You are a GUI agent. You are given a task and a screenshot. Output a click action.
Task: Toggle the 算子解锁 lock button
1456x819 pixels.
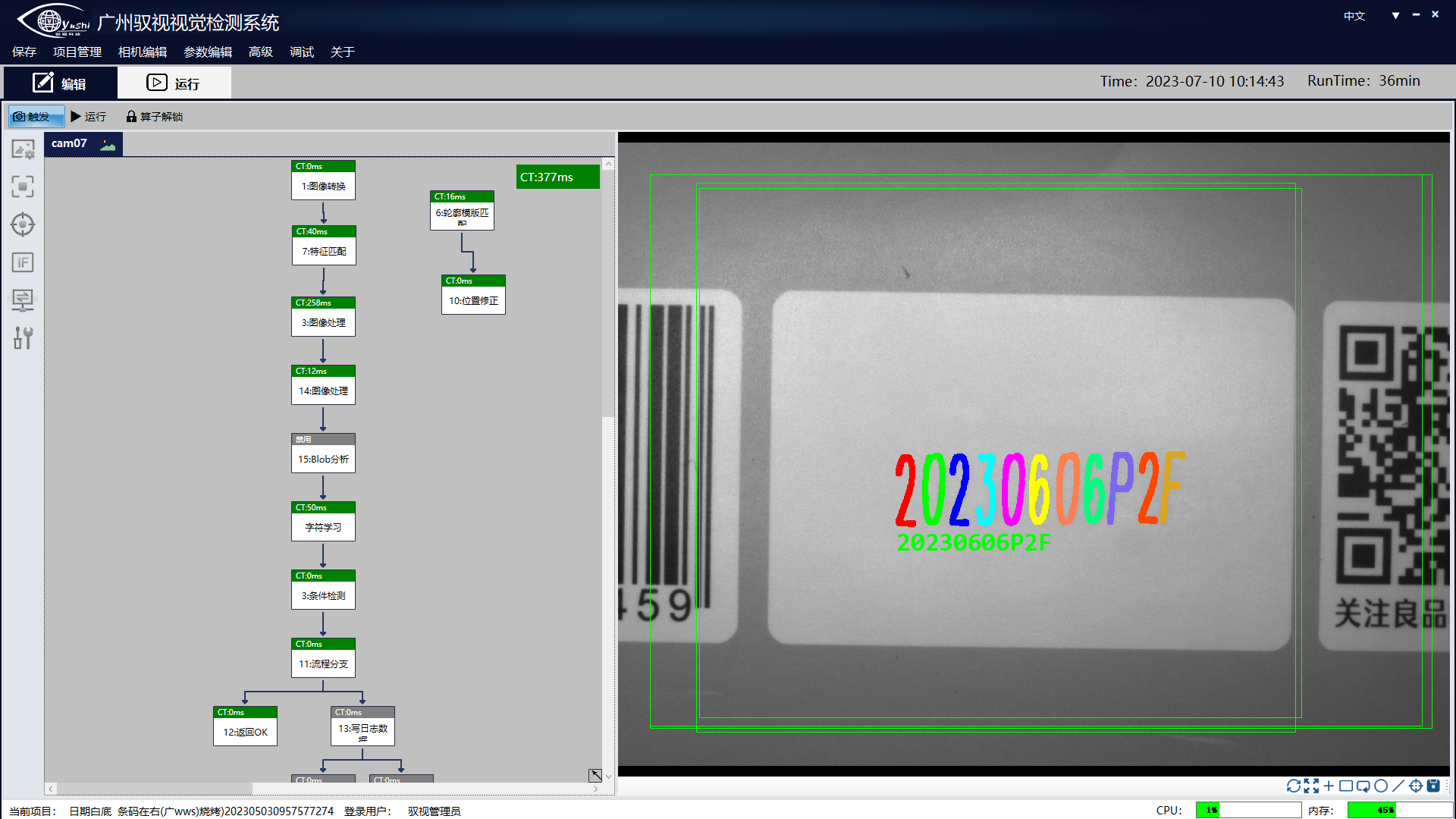click(x=154, y=117)
